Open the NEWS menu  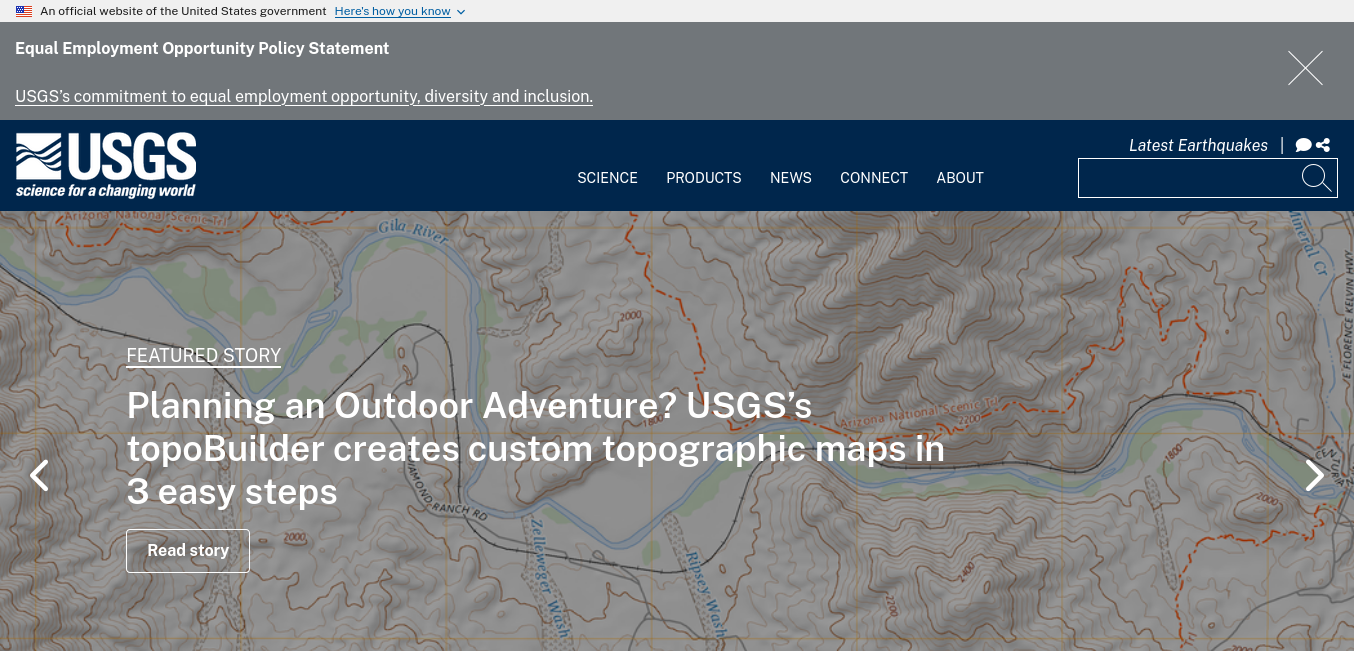(791, 178)
